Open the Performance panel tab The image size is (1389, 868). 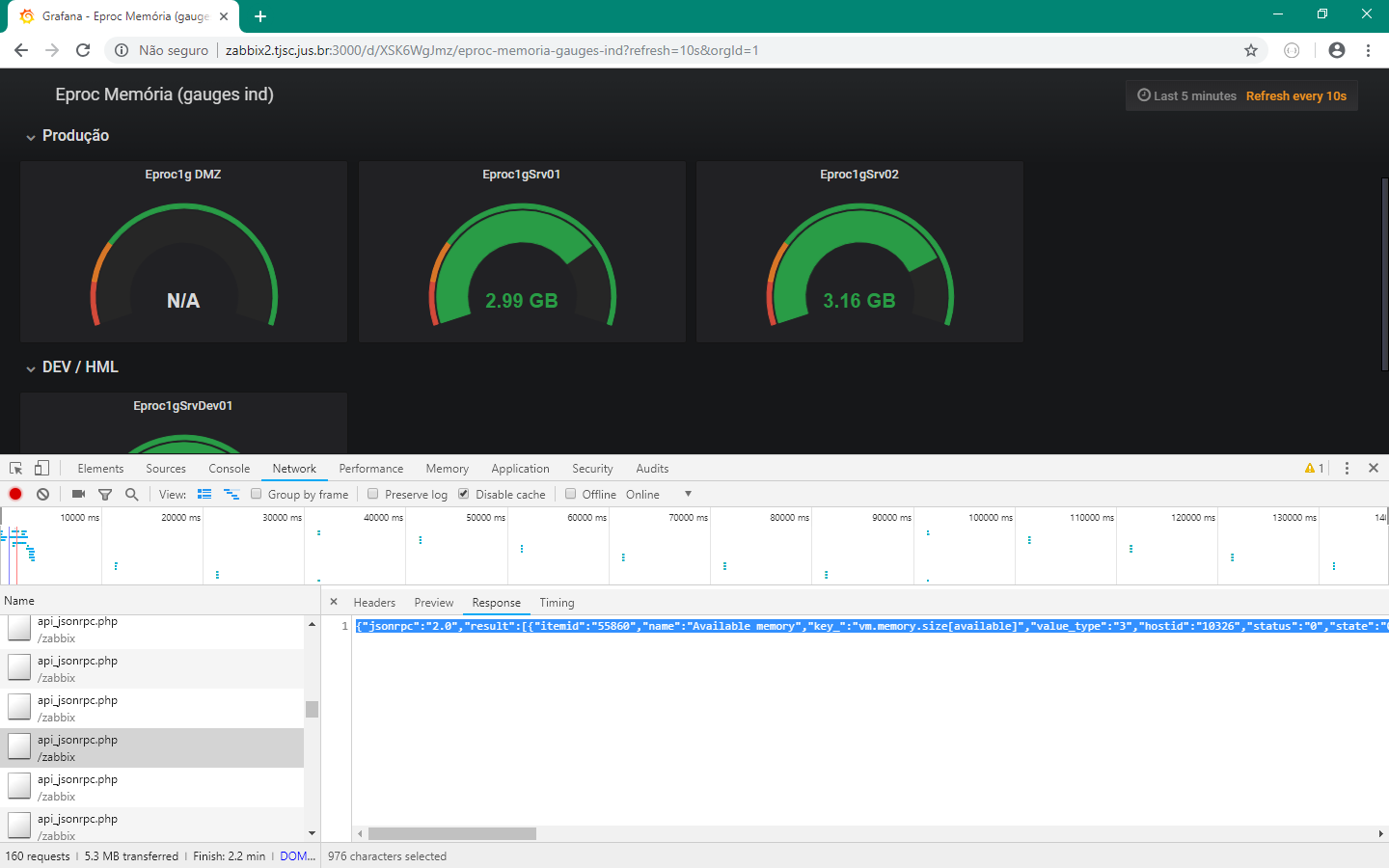coord(370,468)
